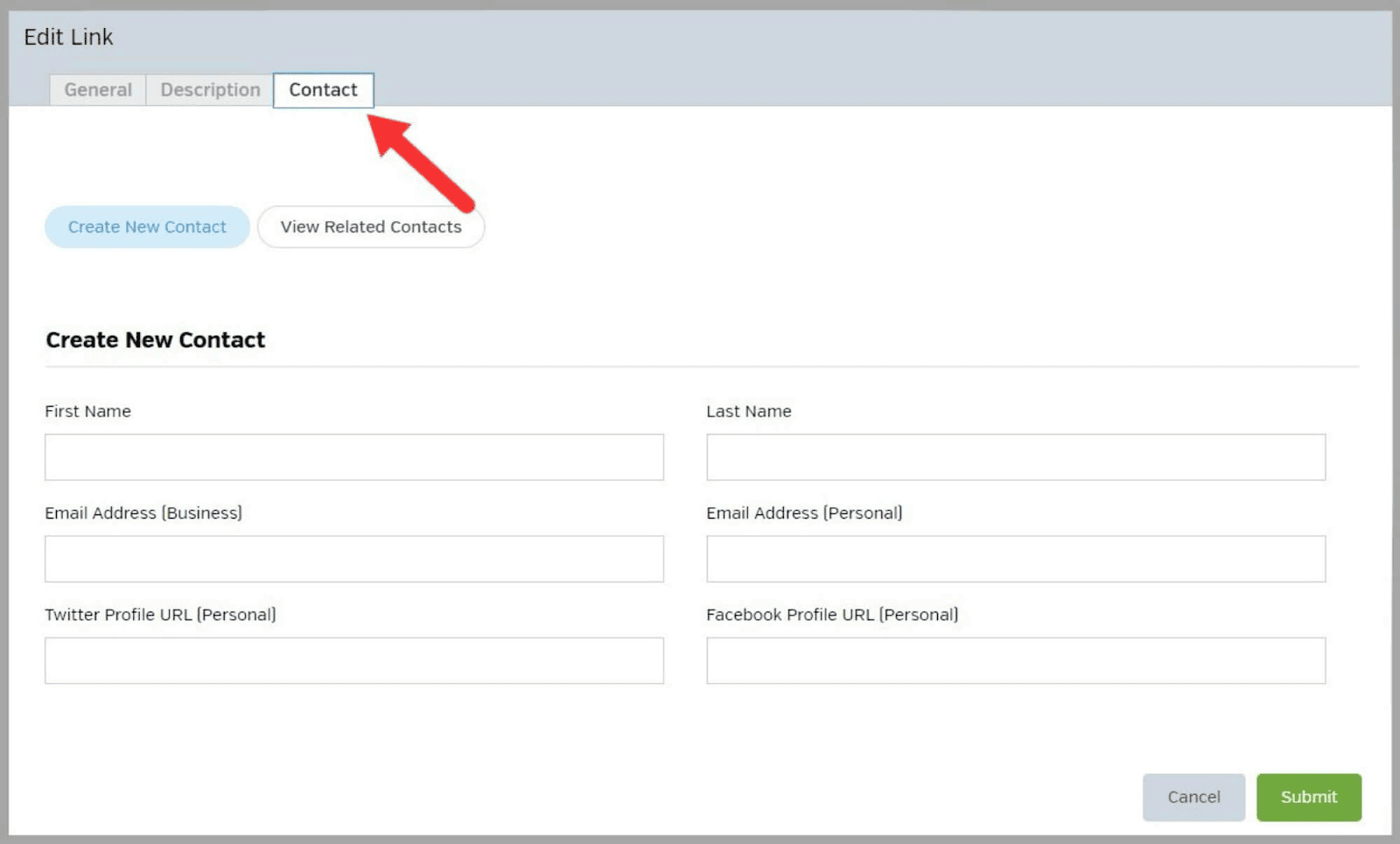Screen dimensions: 1400x844
Task: Click inside the First Name field
Action: 353,457
